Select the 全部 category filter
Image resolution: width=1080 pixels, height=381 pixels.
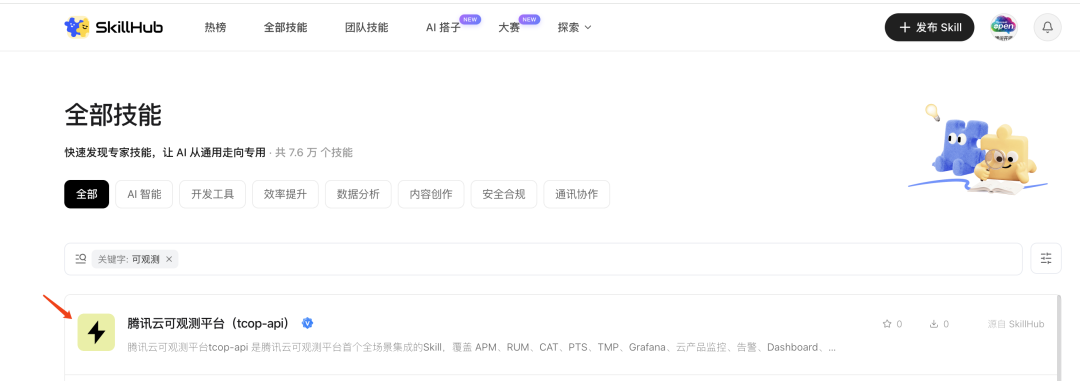(x=87, y=194)
